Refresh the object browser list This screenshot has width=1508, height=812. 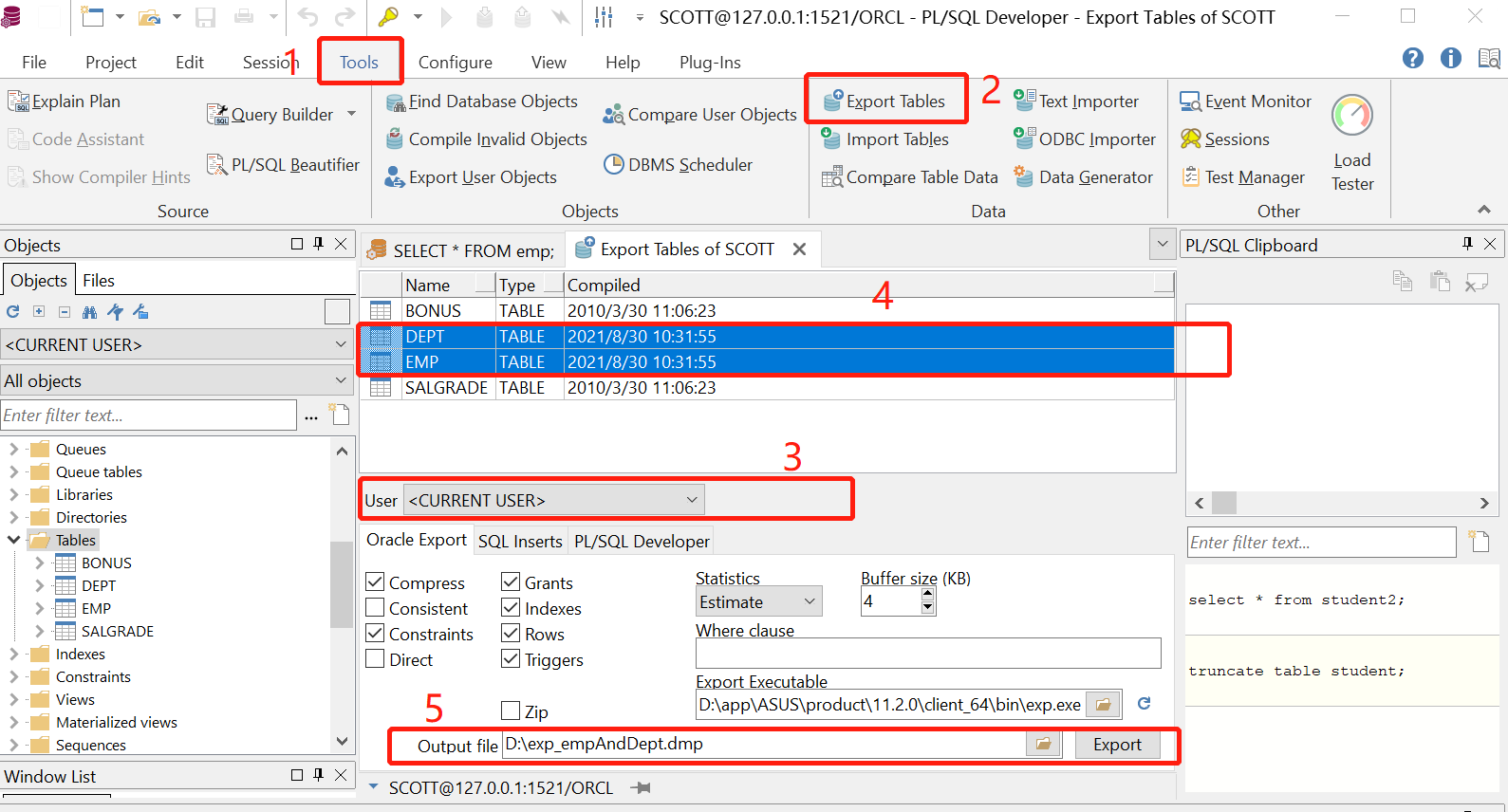(13, 312)
